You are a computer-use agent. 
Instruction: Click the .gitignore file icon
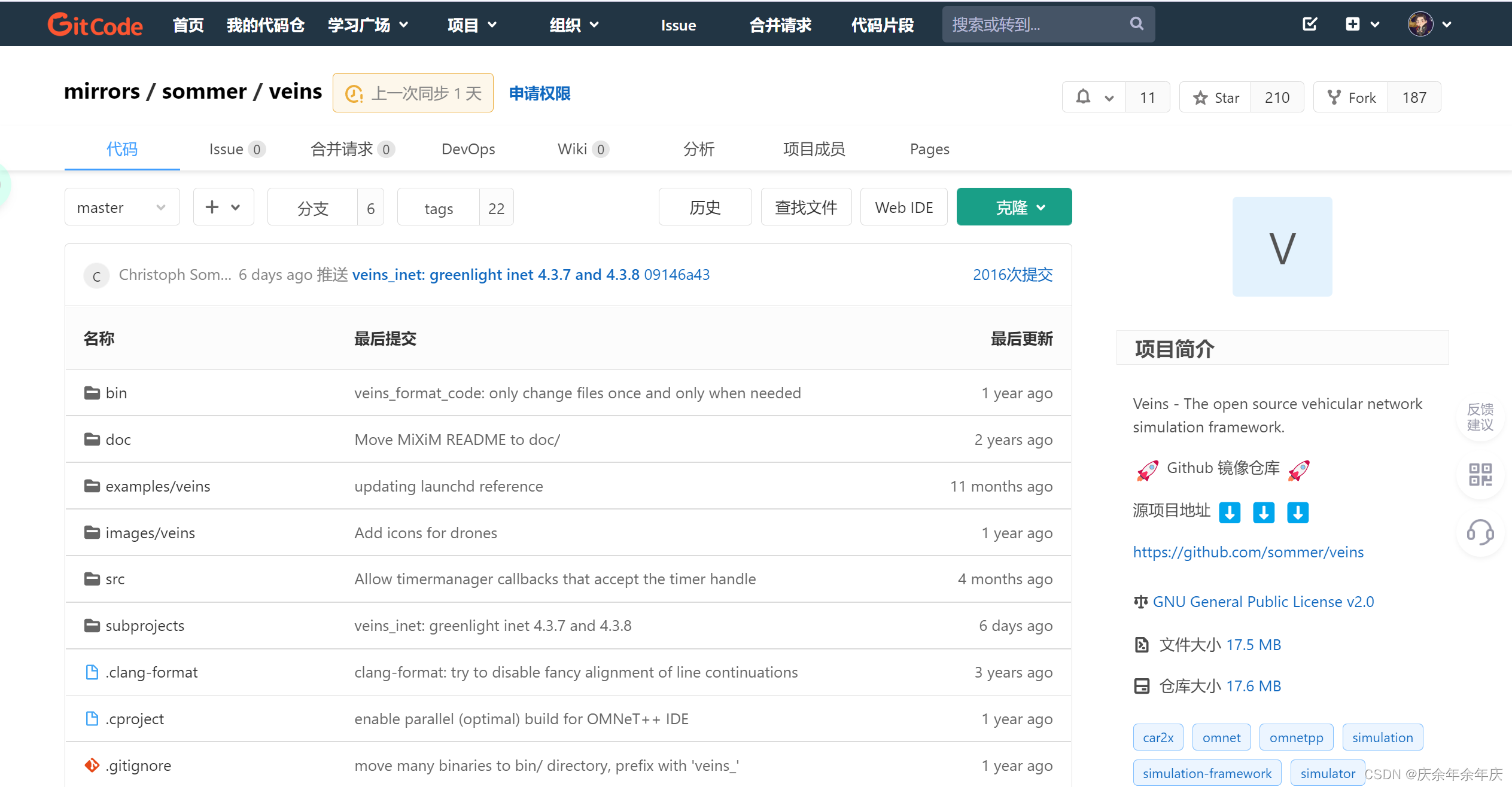coord(92,765)
